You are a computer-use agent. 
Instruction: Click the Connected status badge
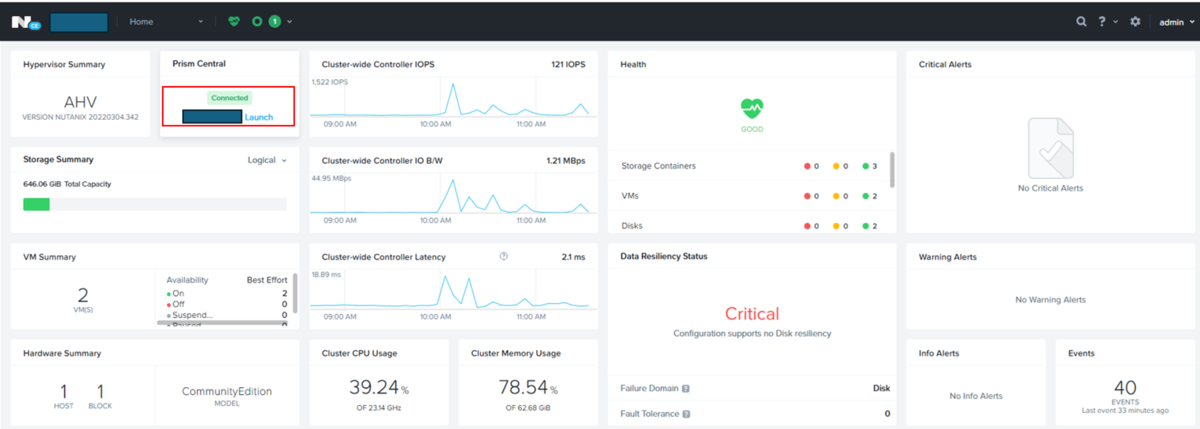[230, 98]
